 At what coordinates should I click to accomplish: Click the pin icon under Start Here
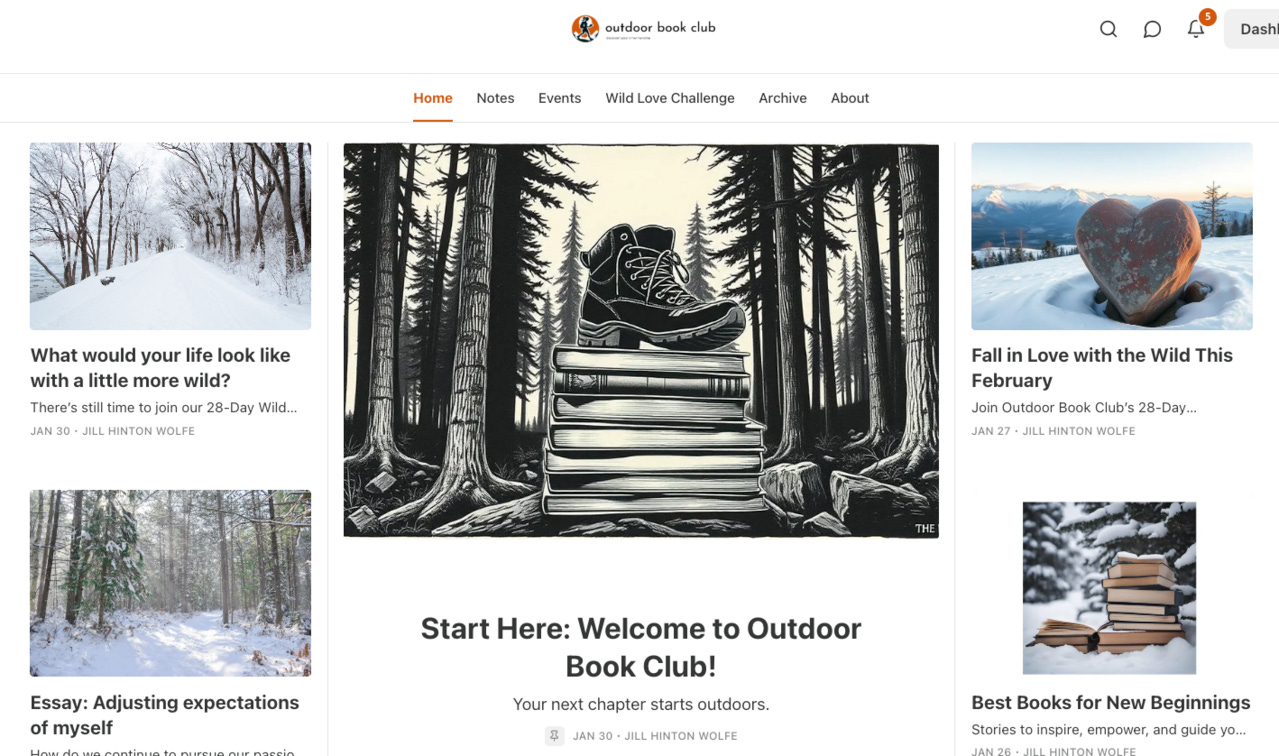coord(554,735)
